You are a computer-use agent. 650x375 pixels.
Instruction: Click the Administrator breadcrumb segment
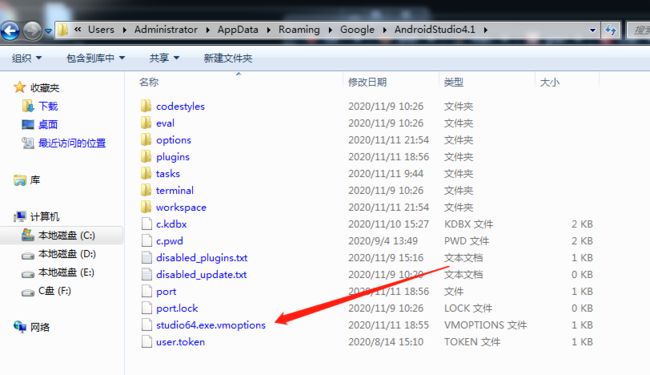pos(166,30)
